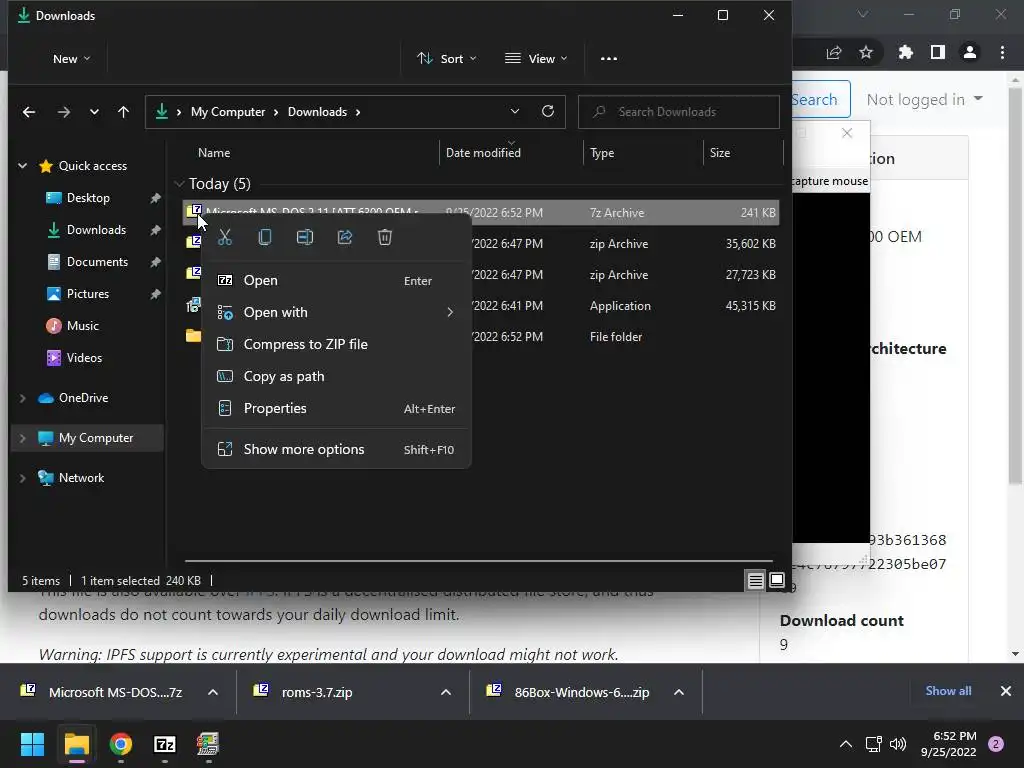The width and height of the screenshot is (1024, 768).
Task: Expand the address bar history dropdown
Action: click(x=515, y=112)
